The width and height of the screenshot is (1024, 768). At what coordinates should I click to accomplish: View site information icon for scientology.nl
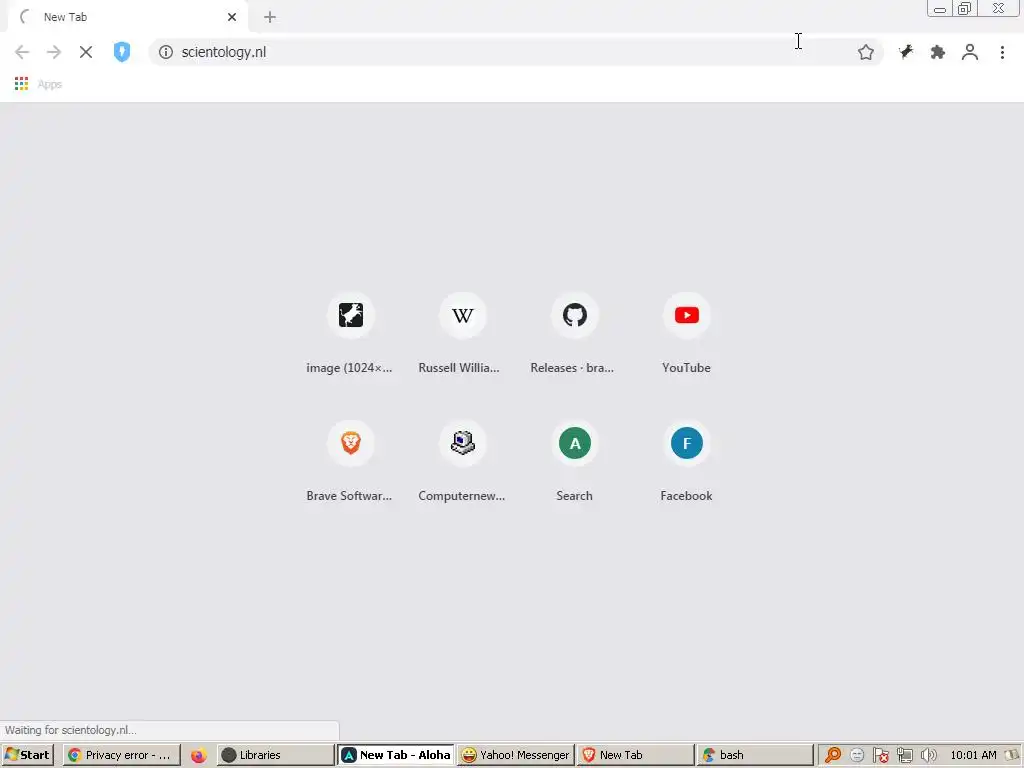point(166,52)
